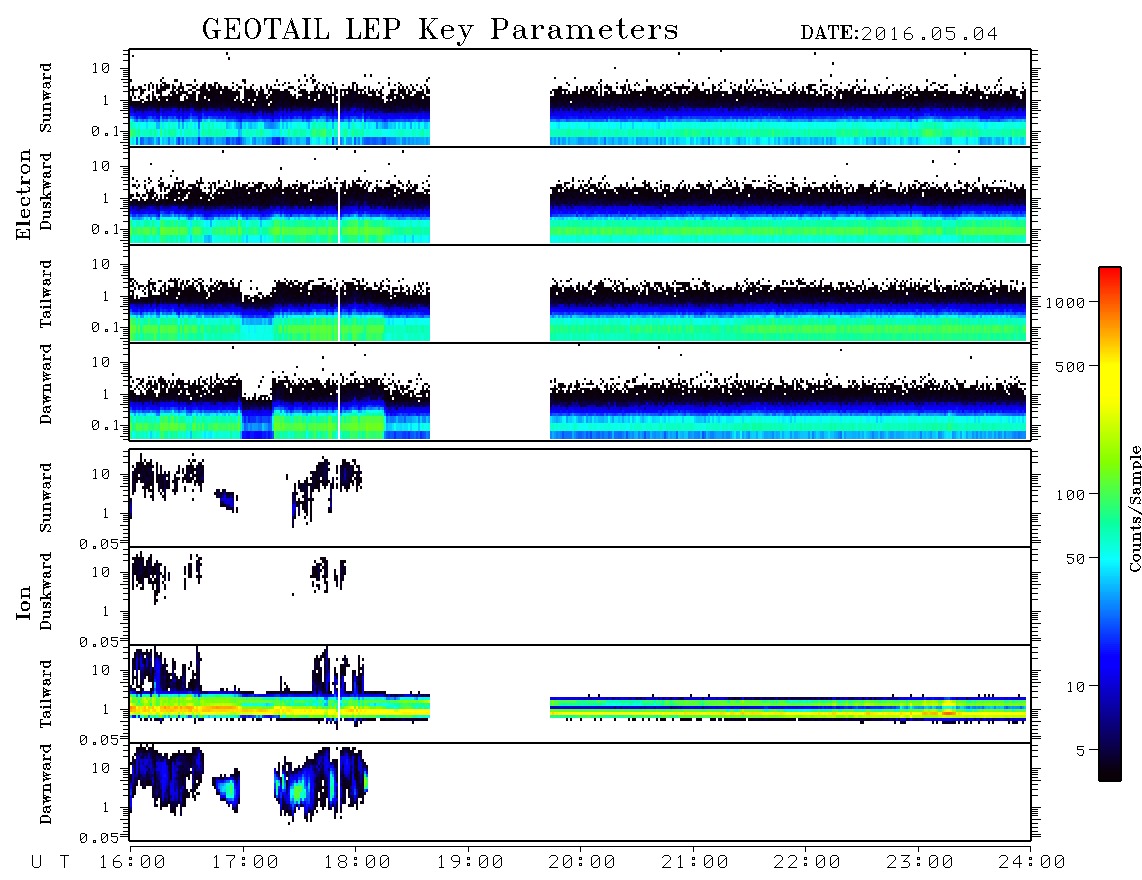1142x880 pixels.
Task: Click the "DATE:2016.05.04" label
Action: pos(899,34)
